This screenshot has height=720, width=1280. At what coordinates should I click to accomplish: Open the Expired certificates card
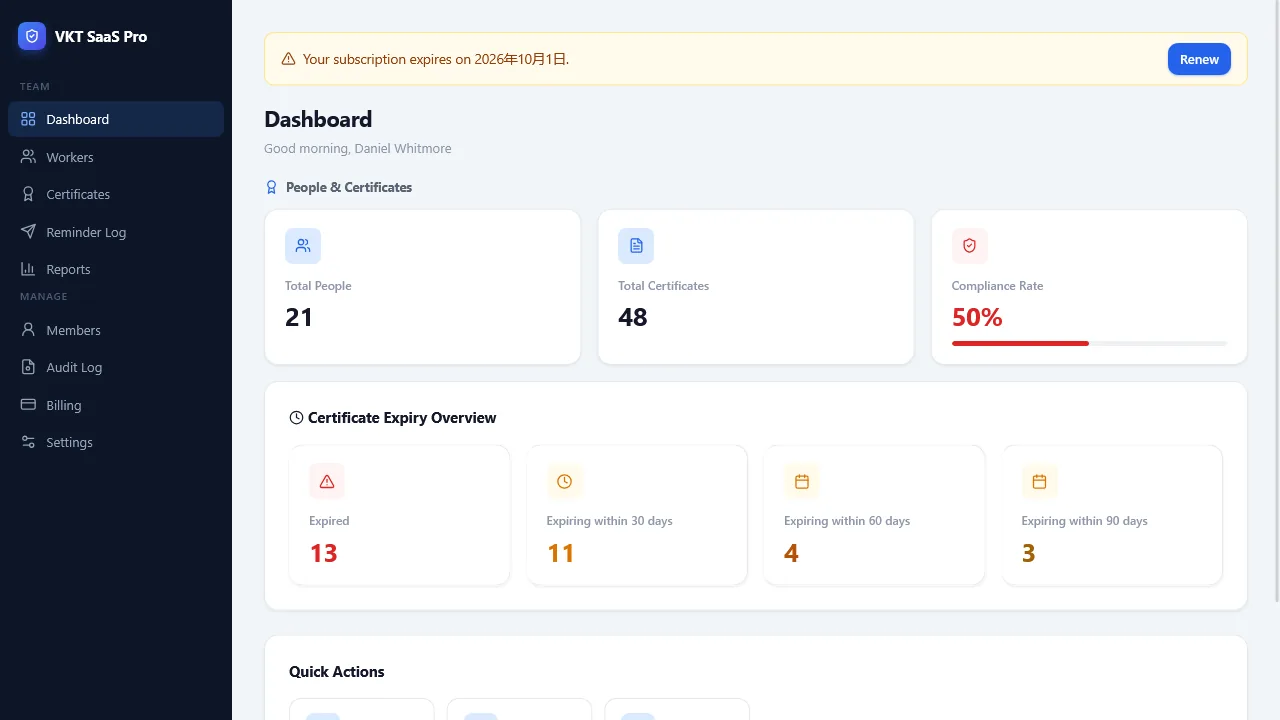399,515
